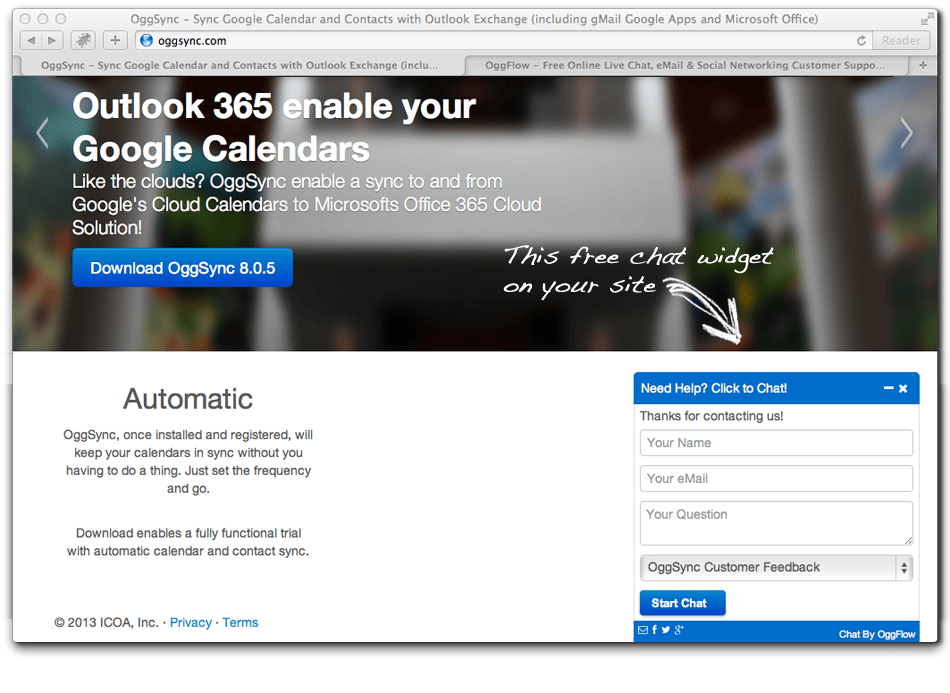950x693 pixels.
Task: Open the Privacy link in footer
Action: pos(191,623)
